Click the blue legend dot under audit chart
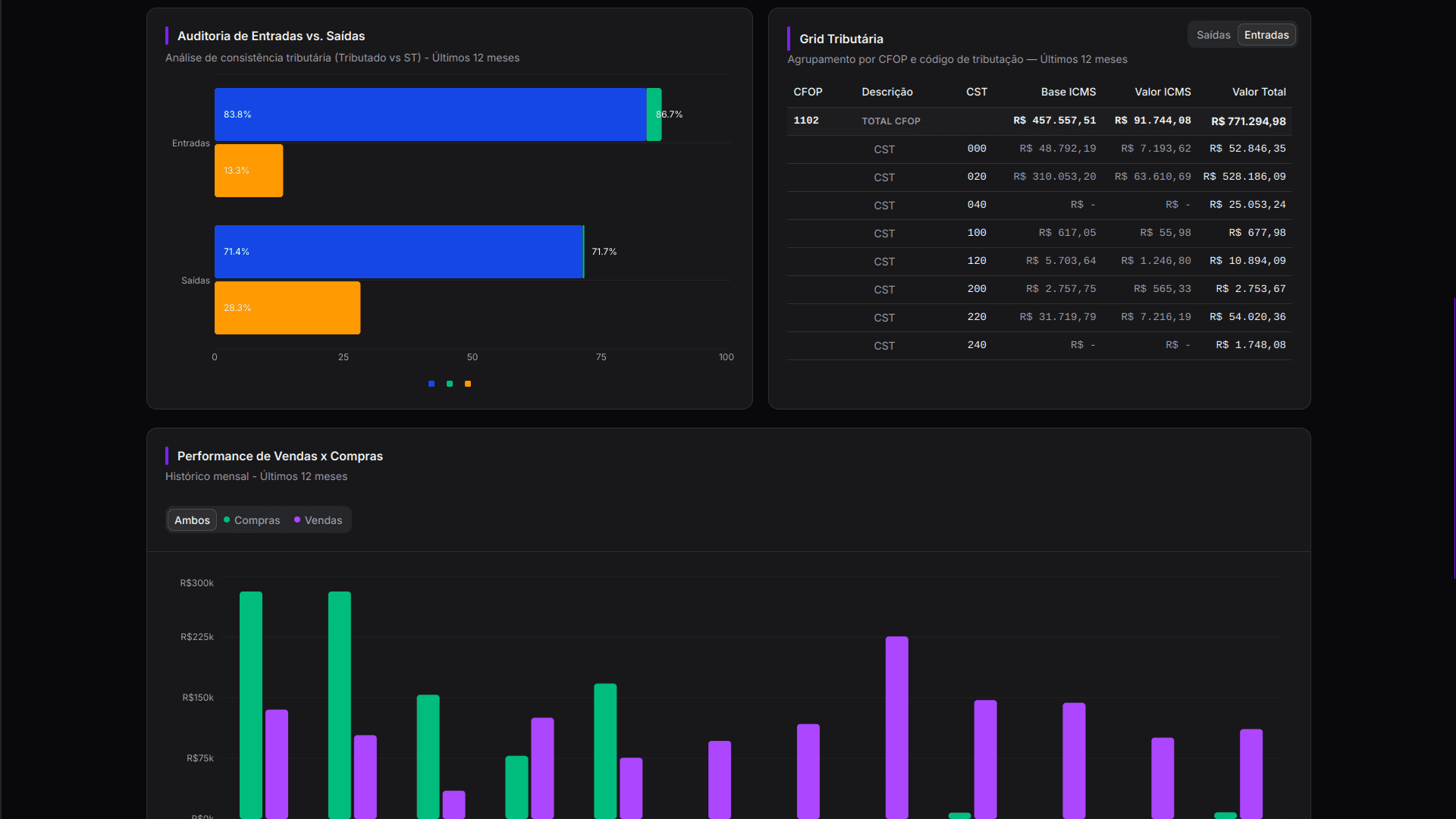Viewport: 1456px width, 819px height. pos(431,384)
